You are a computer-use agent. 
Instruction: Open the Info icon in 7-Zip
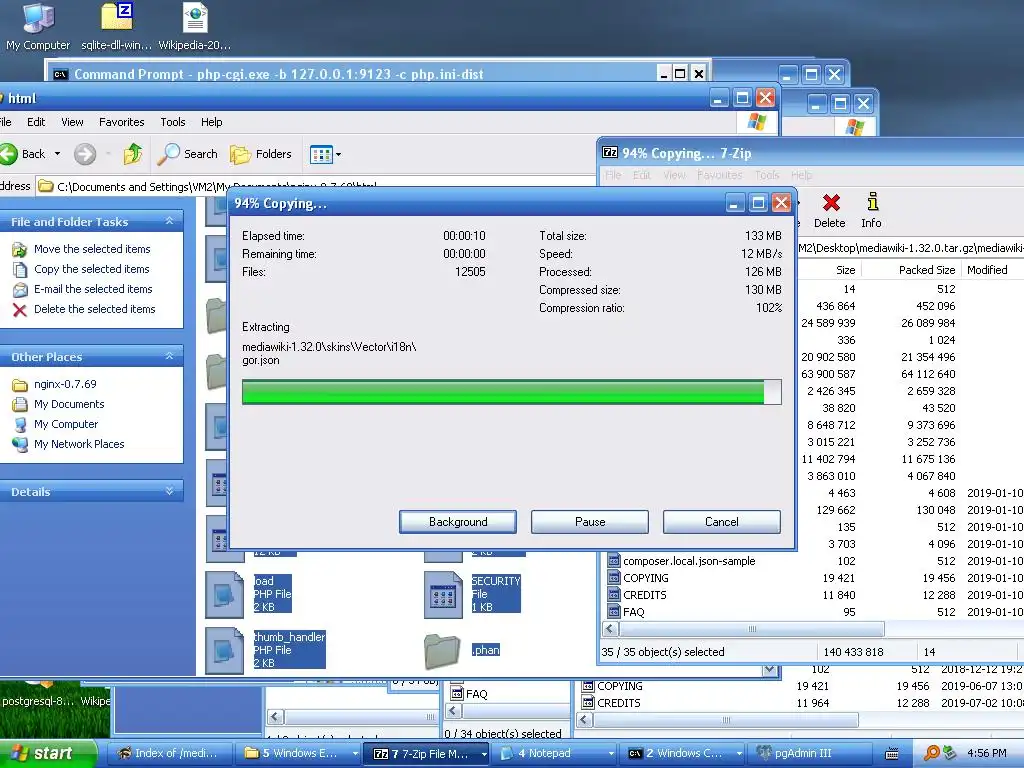pos(871,210)
